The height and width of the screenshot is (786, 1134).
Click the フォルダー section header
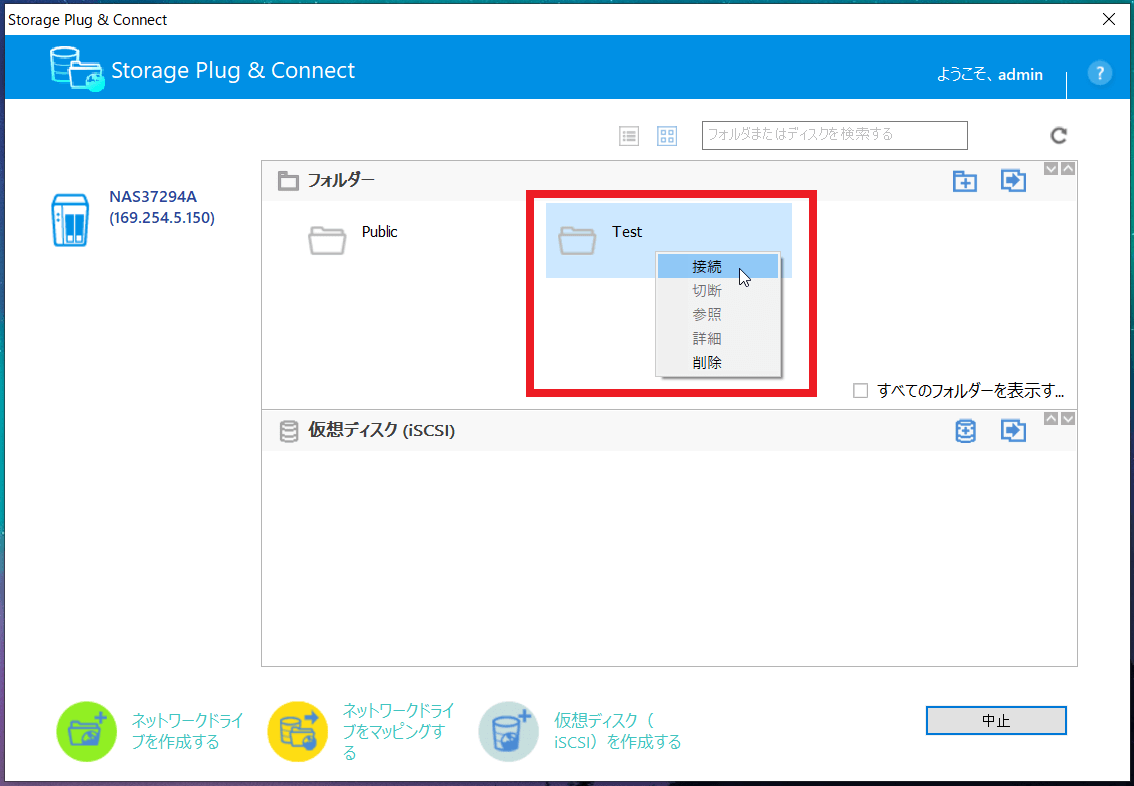click(341, 179)
